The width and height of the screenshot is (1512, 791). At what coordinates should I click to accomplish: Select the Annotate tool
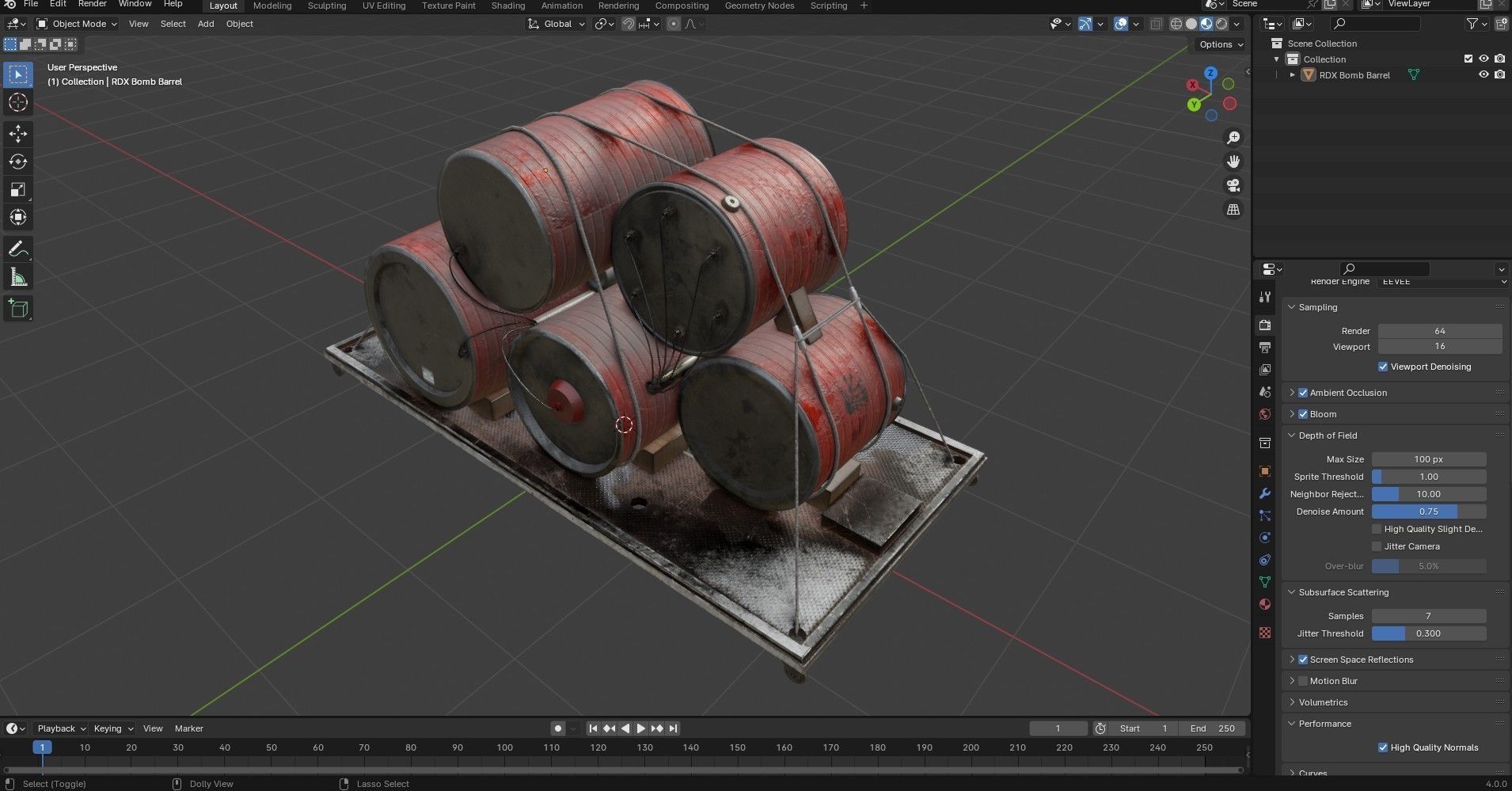coord(17,249)
